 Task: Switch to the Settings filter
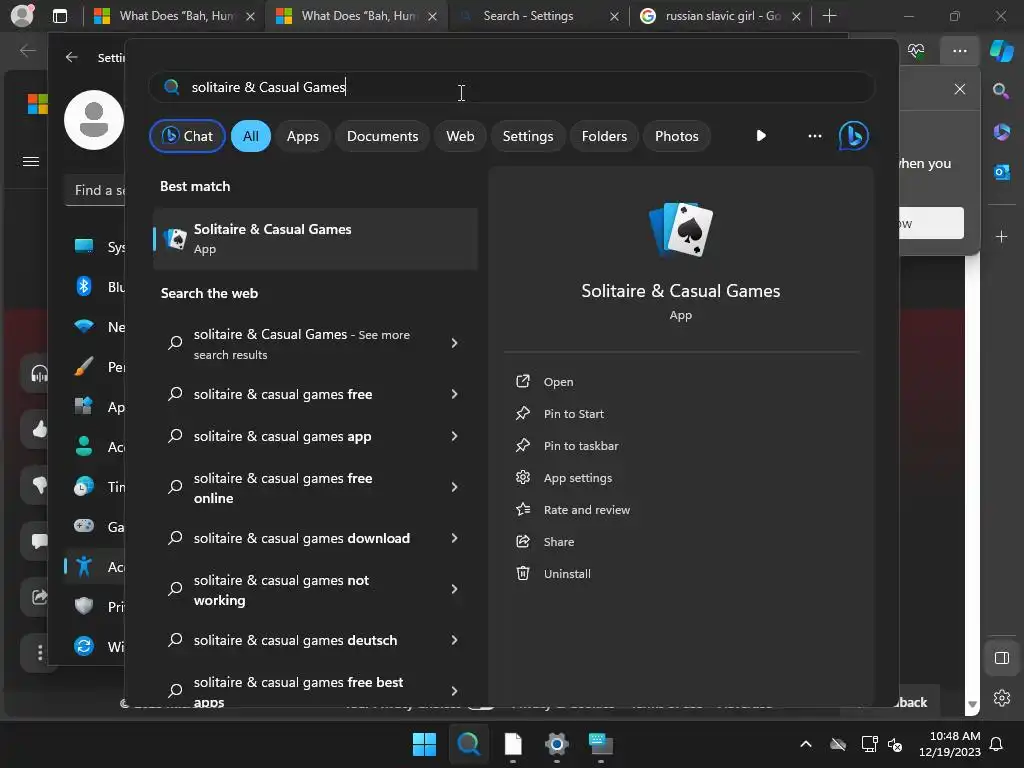point(528,136)
